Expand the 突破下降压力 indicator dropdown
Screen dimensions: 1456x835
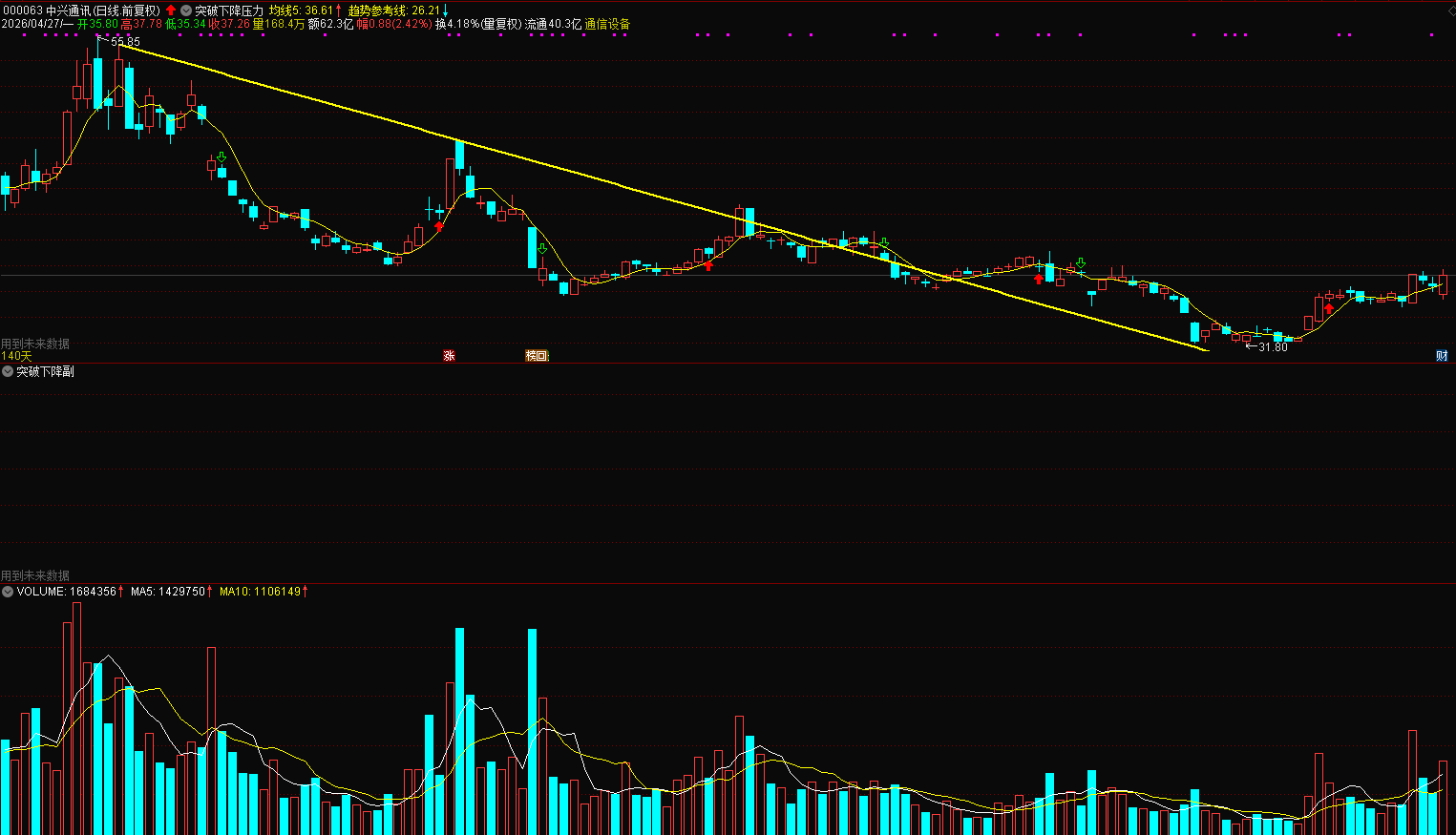point(186,10)
